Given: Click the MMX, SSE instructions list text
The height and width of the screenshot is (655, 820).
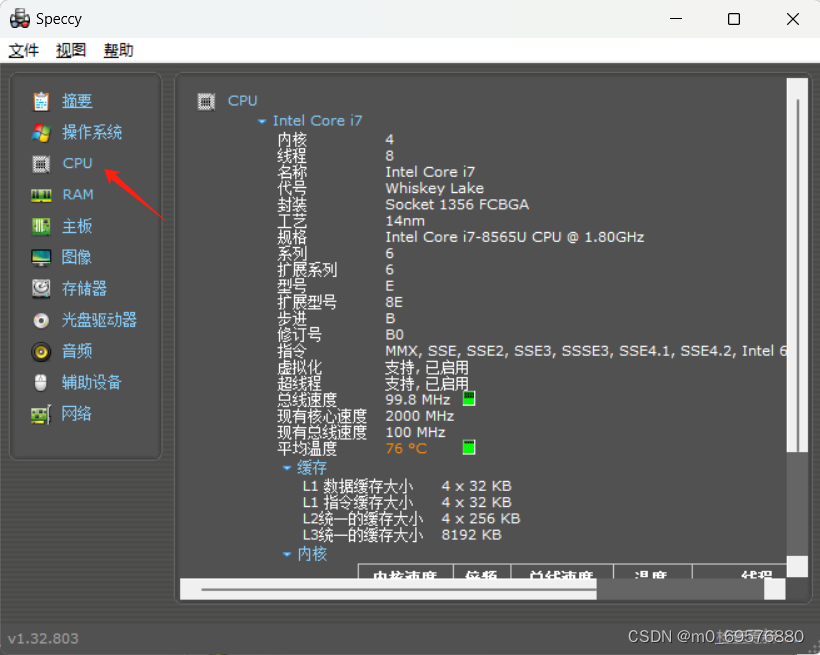Looking at the screenshot, I should (586, 351).
